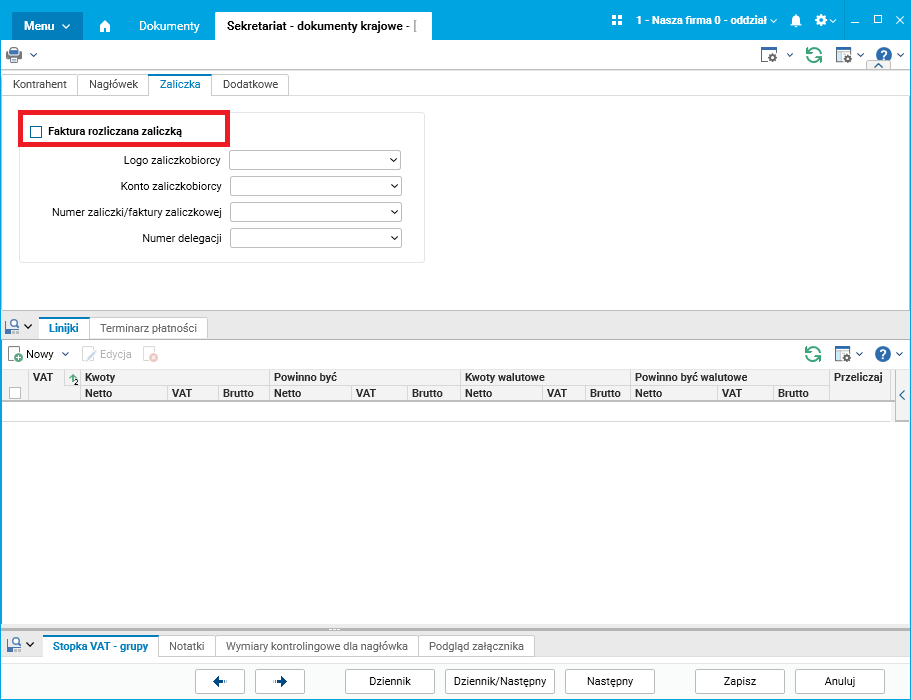Open the notifications bell
This screenshot has height=700, width=911.
(796, 20)
